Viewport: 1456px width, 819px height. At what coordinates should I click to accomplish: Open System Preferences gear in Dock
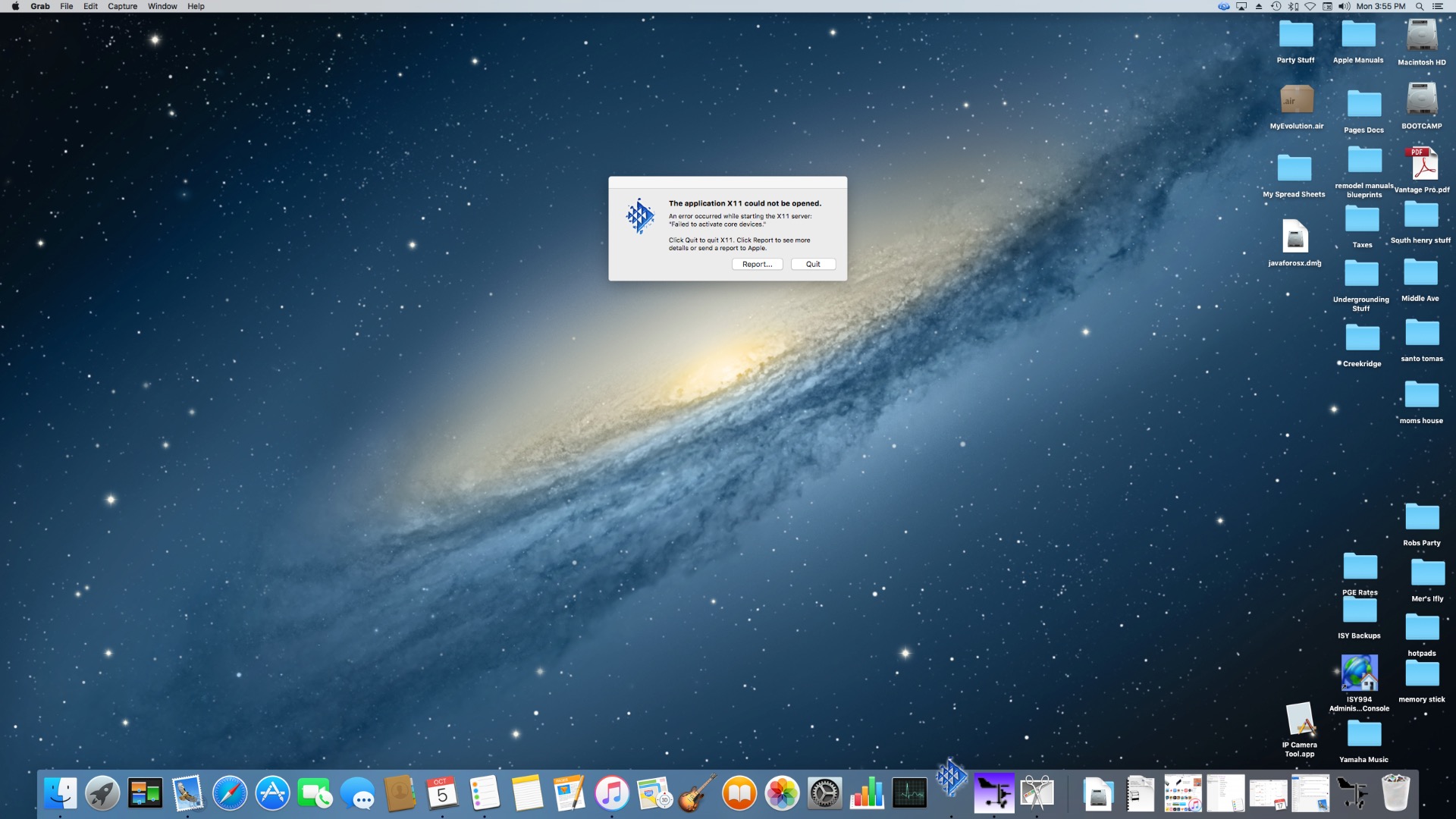click(x=824, y=794)
